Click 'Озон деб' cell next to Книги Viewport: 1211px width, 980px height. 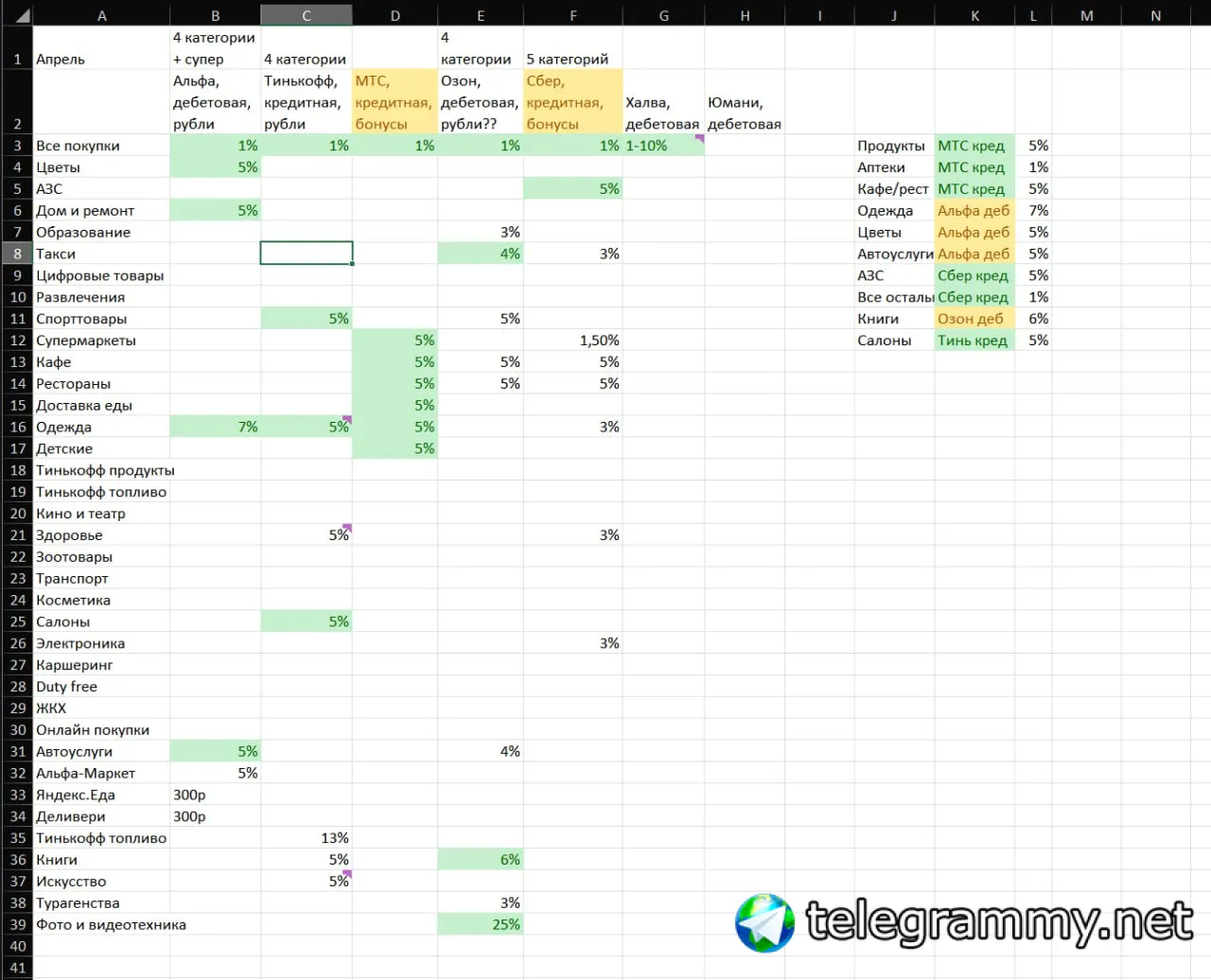tap(974, 319)
